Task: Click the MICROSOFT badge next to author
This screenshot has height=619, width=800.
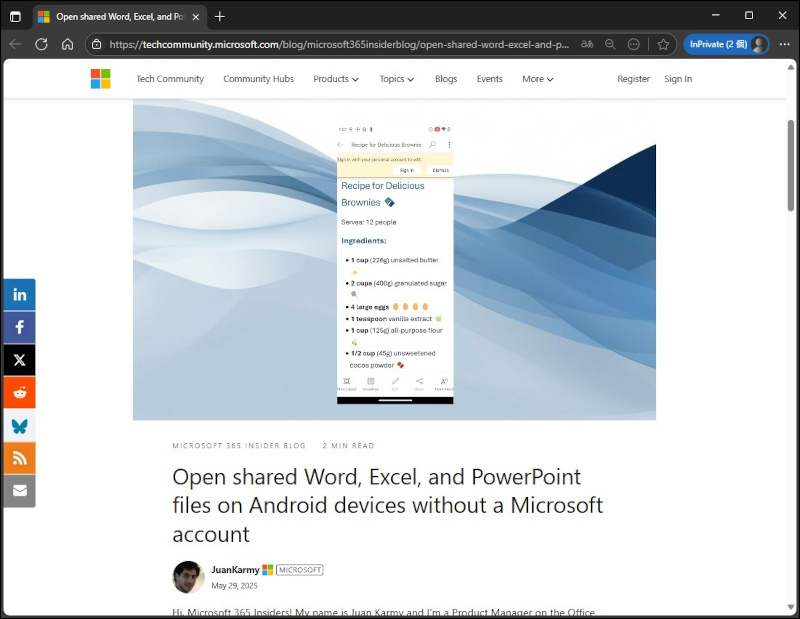Action: (299, 570)
